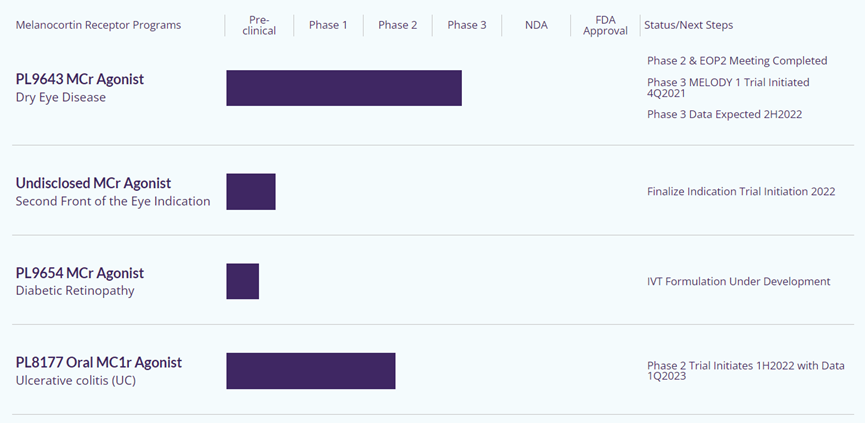This screenshot has height=423, width=865.
Task: Click the PL9643 MCr Agonist program title
Action: [87, 79]
